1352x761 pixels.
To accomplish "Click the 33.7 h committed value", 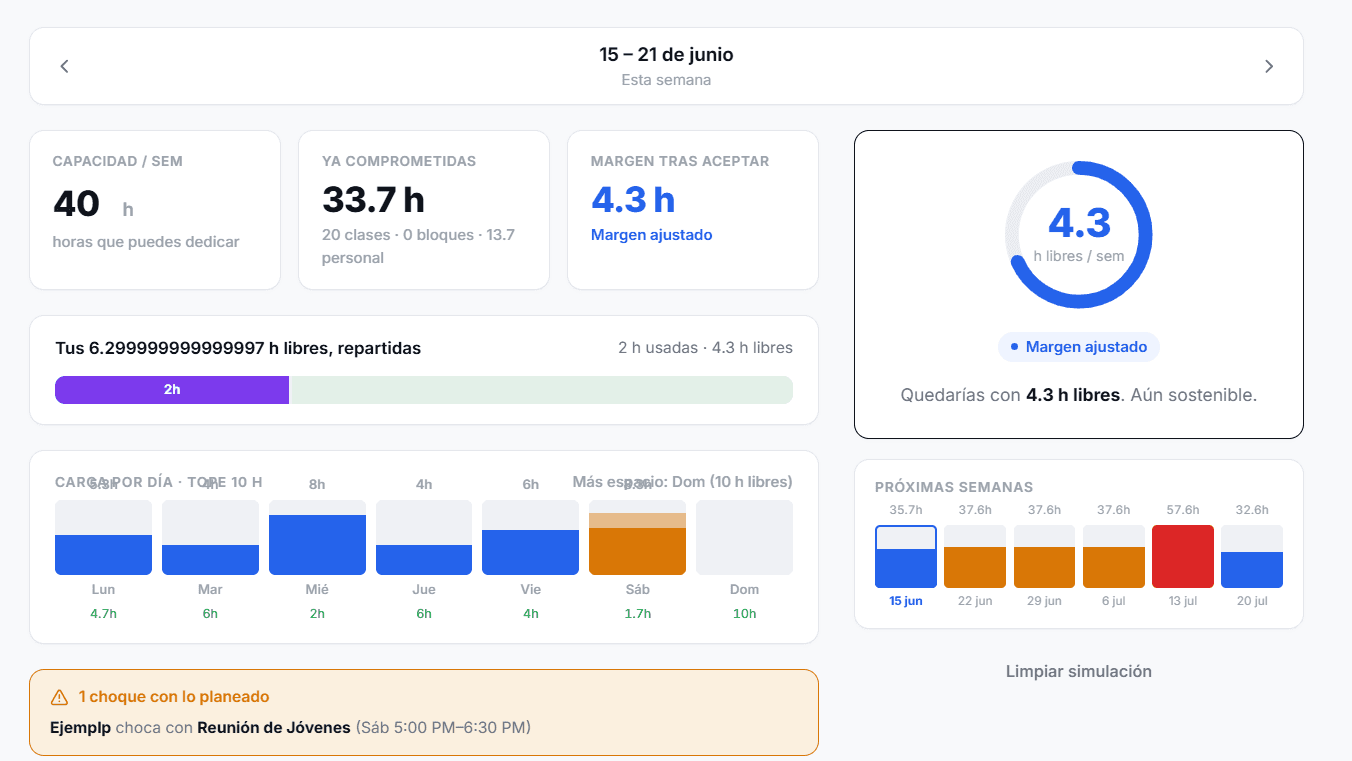I will click(x=373, y=200).
